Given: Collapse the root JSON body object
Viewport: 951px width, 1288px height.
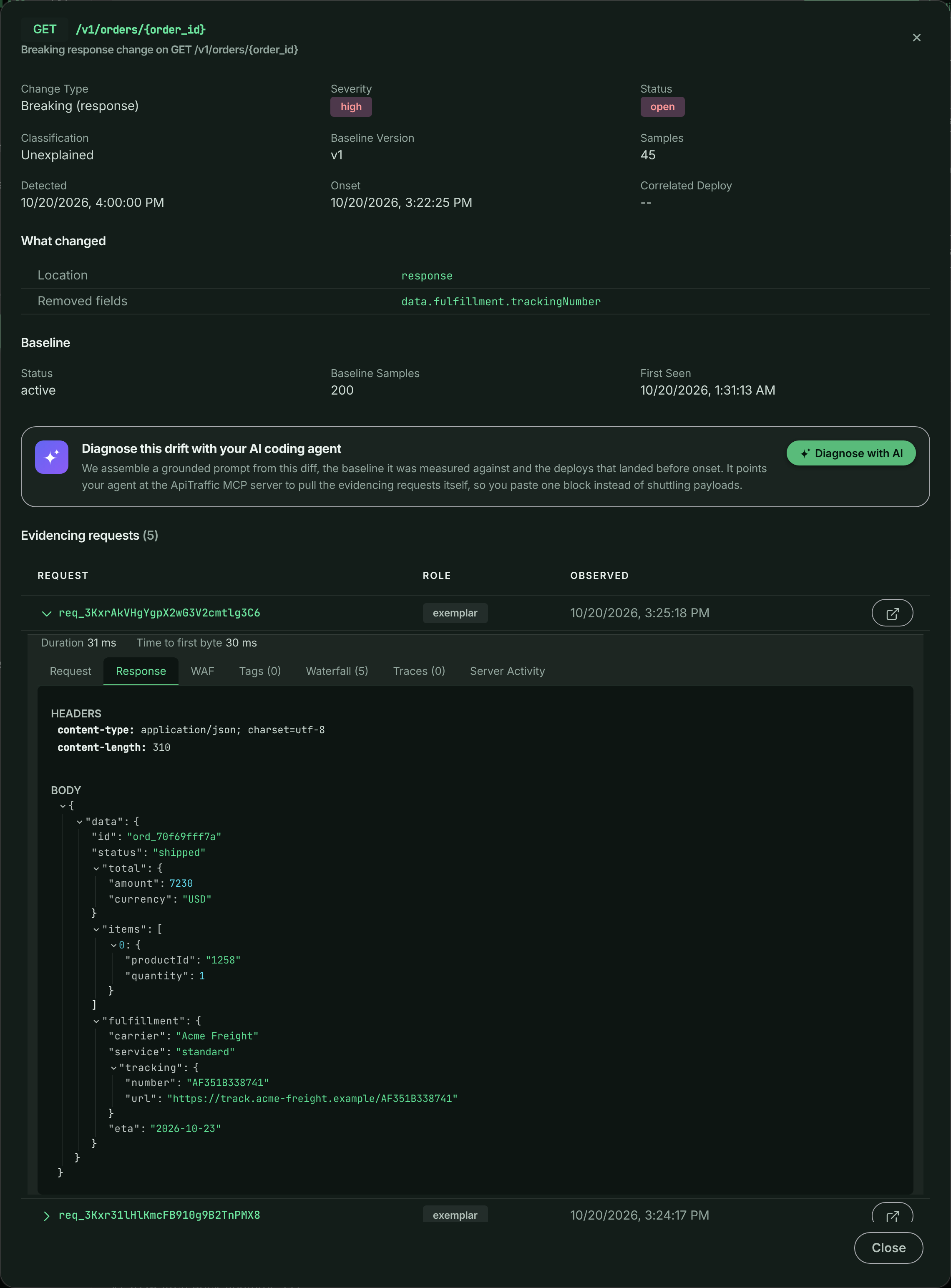Looking at the screenshot, I should click(63, 806).
